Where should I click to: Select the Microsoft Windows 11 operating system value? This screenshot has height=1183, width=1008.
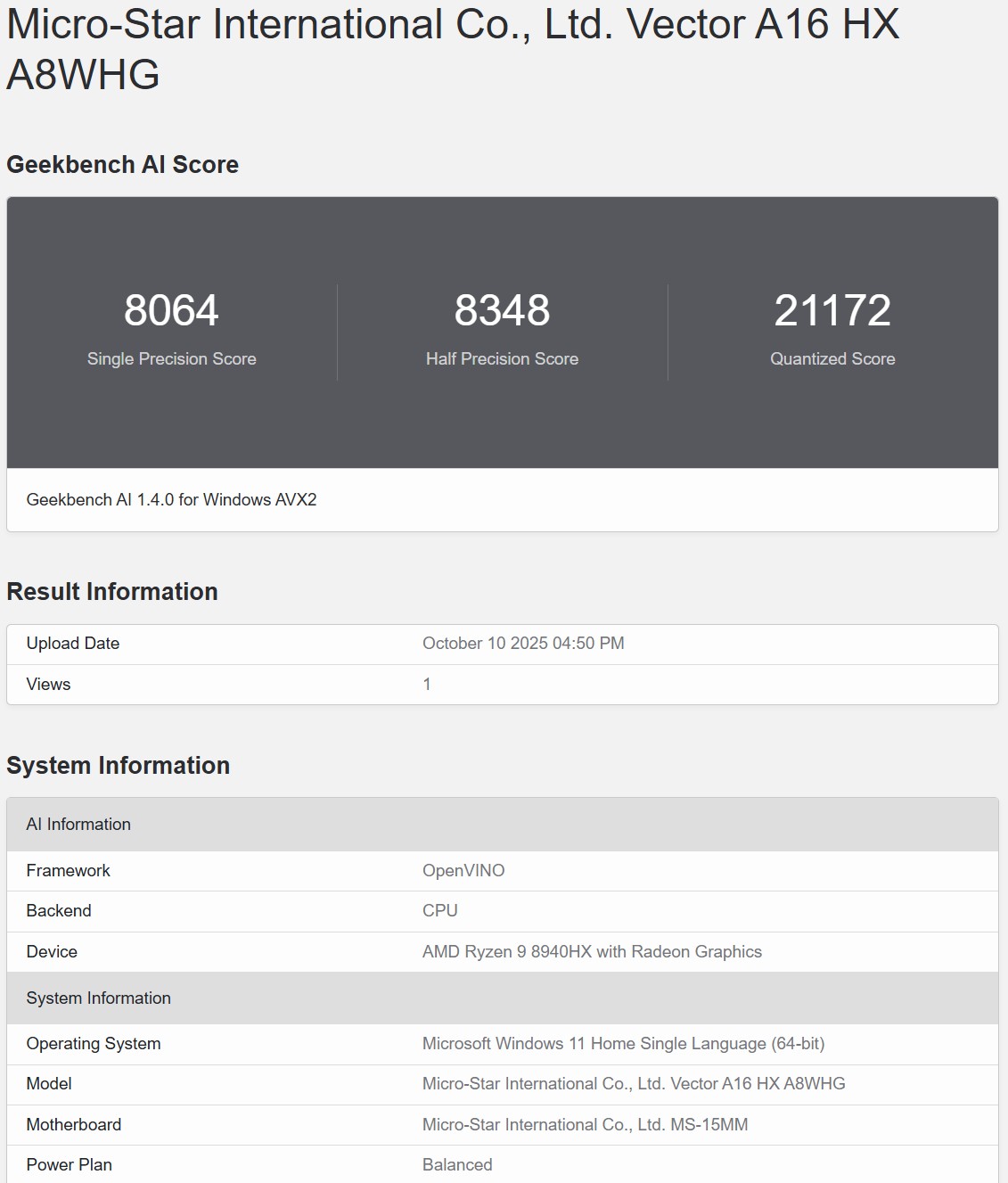click(623, 1044)
